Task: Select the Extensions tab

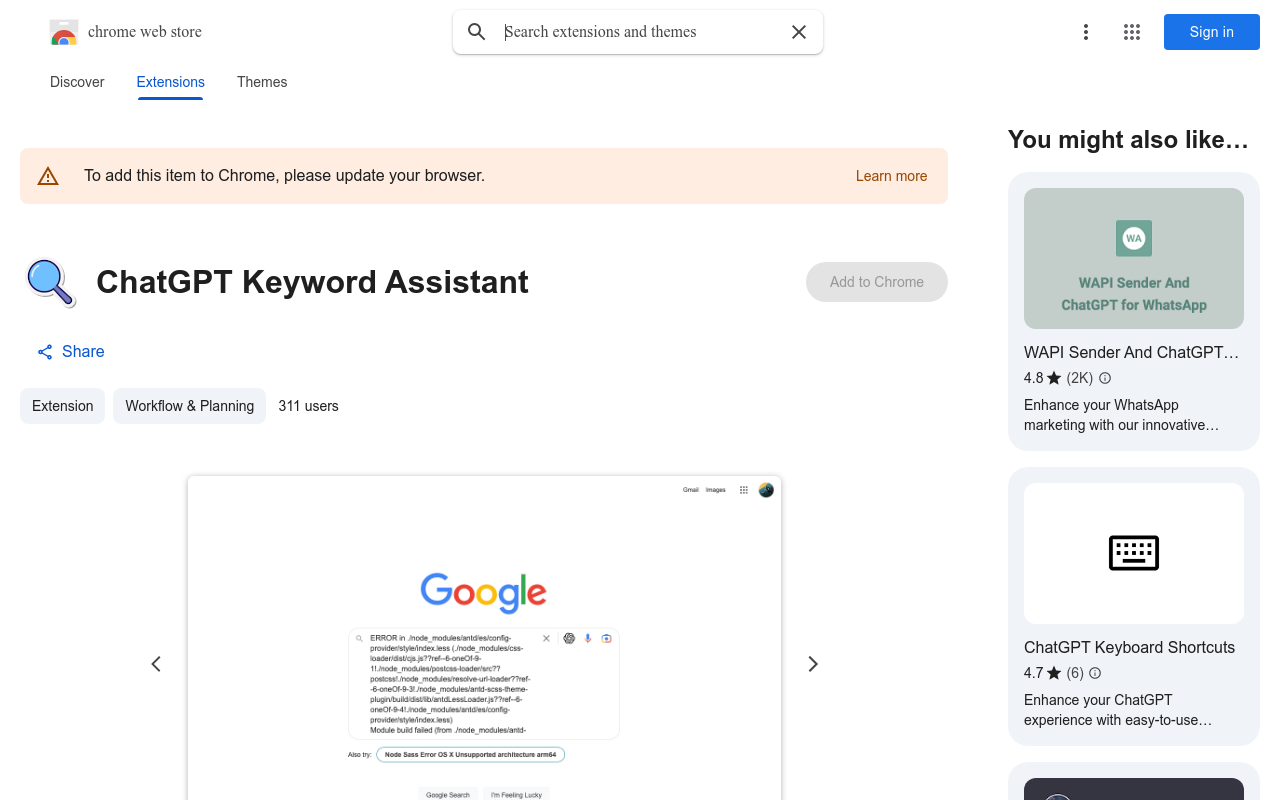Action: coord(171,82)
